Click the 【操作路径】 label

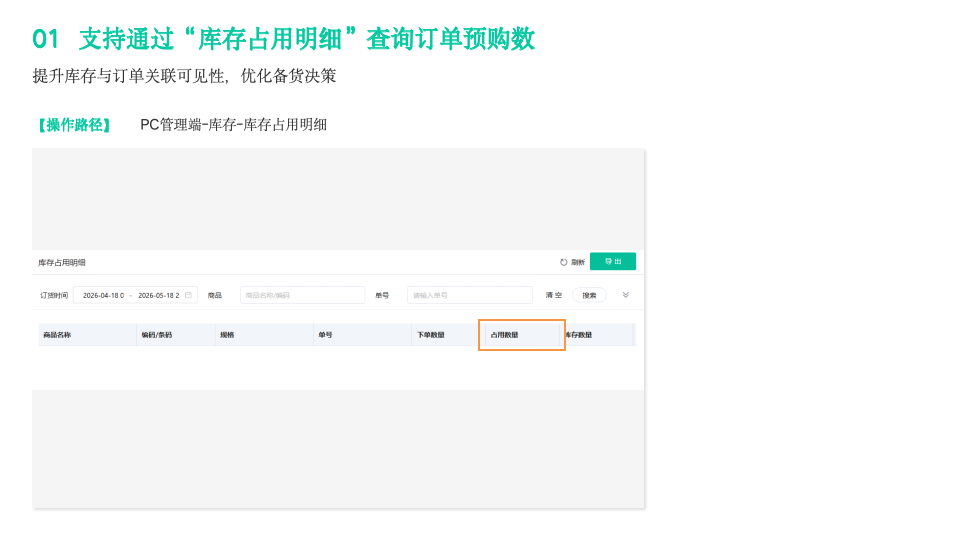[x=74, y=125]
